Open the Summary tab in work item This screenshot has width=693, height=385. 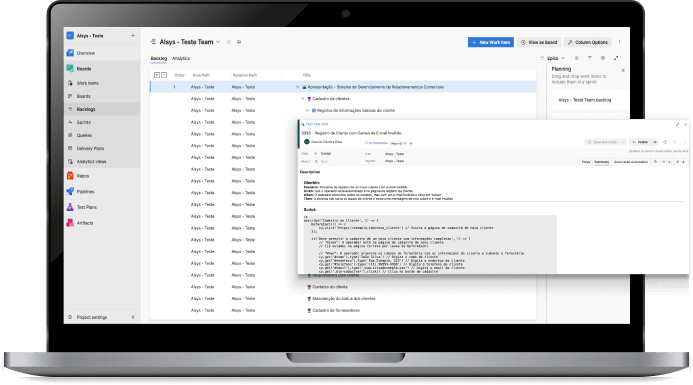(602, 162)
